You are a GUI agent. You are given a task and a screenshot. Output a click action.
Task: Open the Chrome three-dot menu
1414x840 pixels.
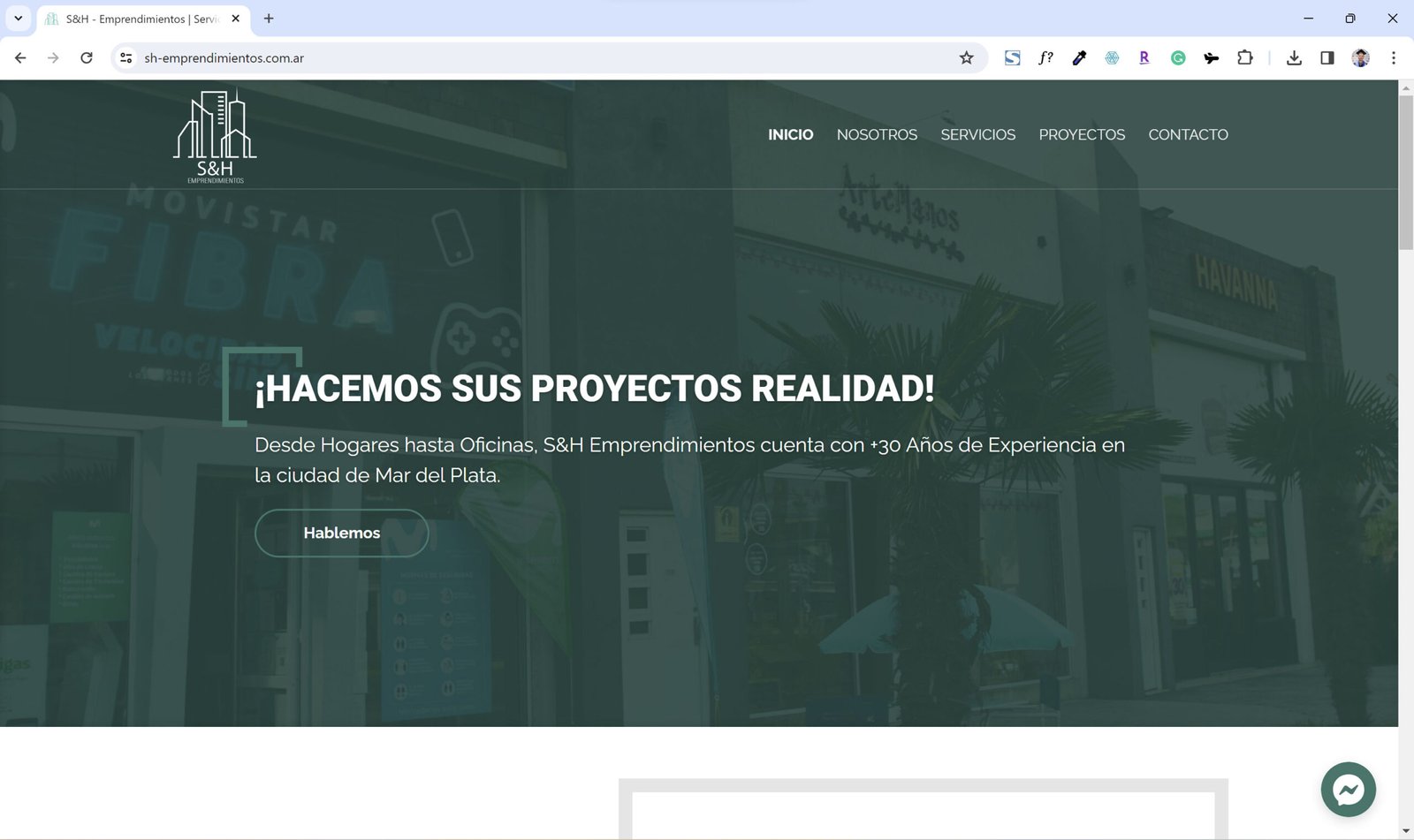pos(1393,58)
